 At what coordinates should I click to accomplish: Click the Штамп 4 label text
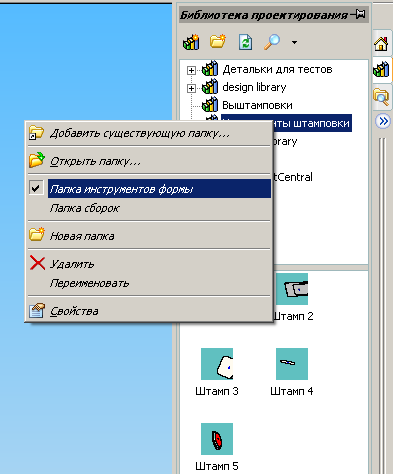click(292, 391)
